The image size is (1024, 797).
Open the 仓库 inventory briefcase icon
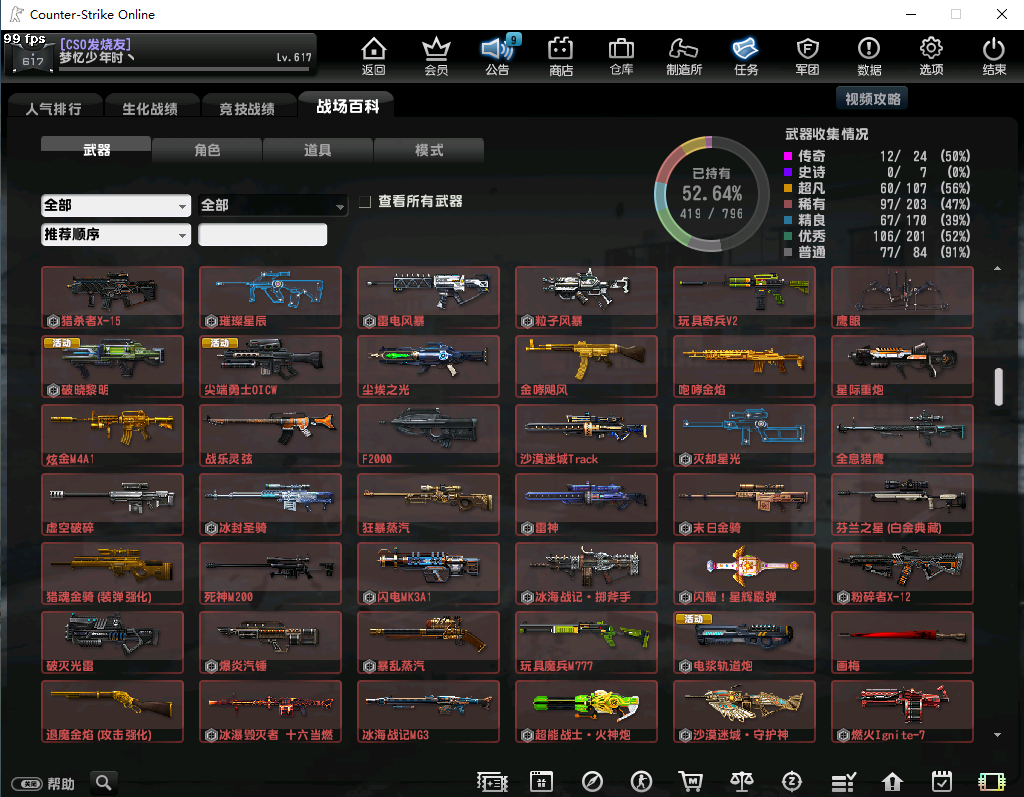click(621, 55)
